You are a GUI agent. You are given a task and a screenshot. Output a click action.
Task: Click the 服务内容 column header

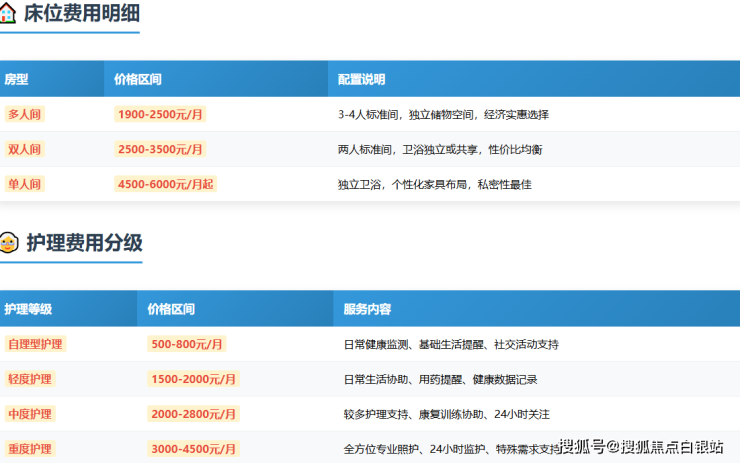point(367,309)
